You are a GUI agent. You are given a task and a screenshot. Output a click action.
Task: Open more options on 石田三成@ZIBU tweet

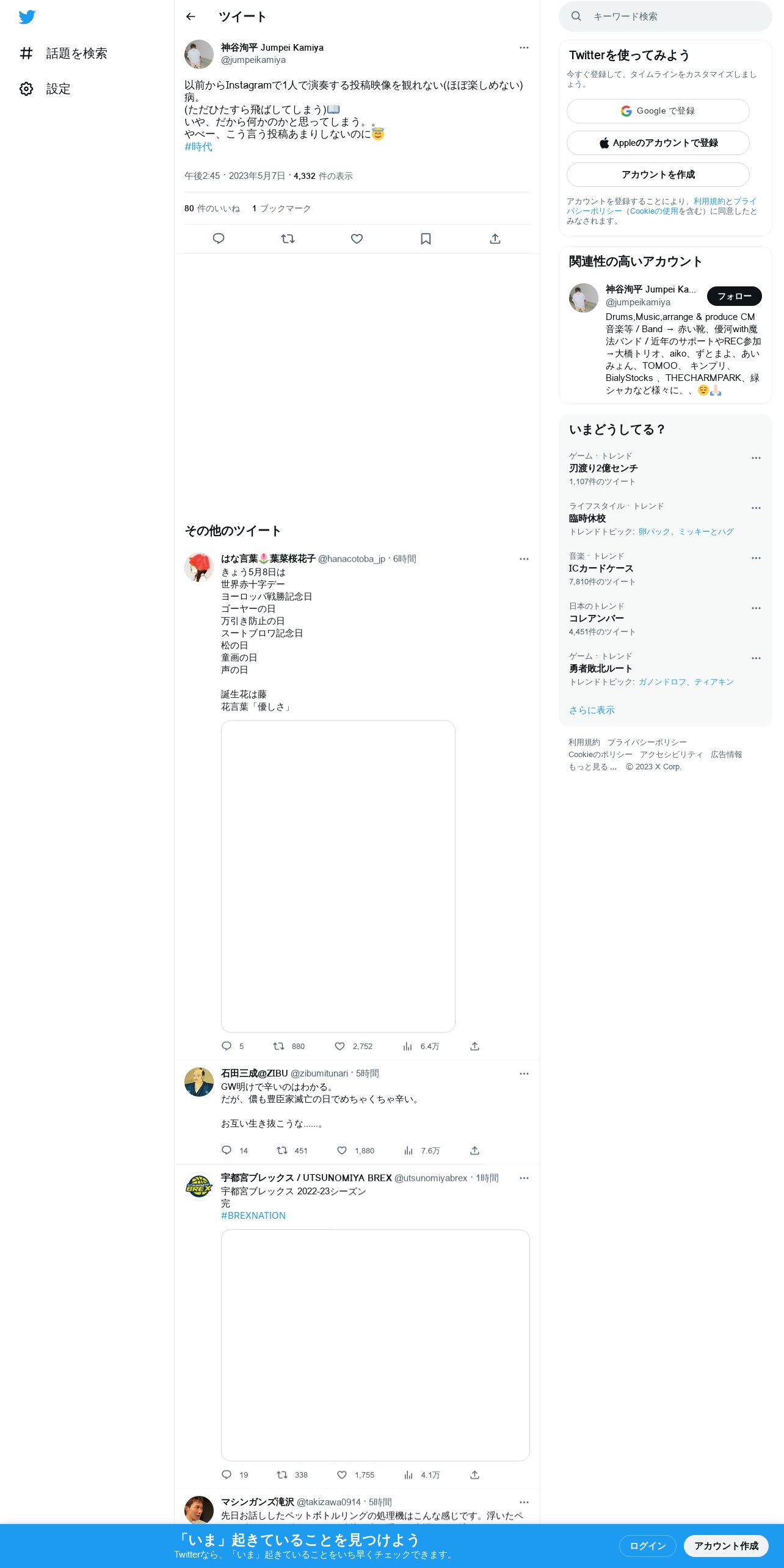(524, 1073)
